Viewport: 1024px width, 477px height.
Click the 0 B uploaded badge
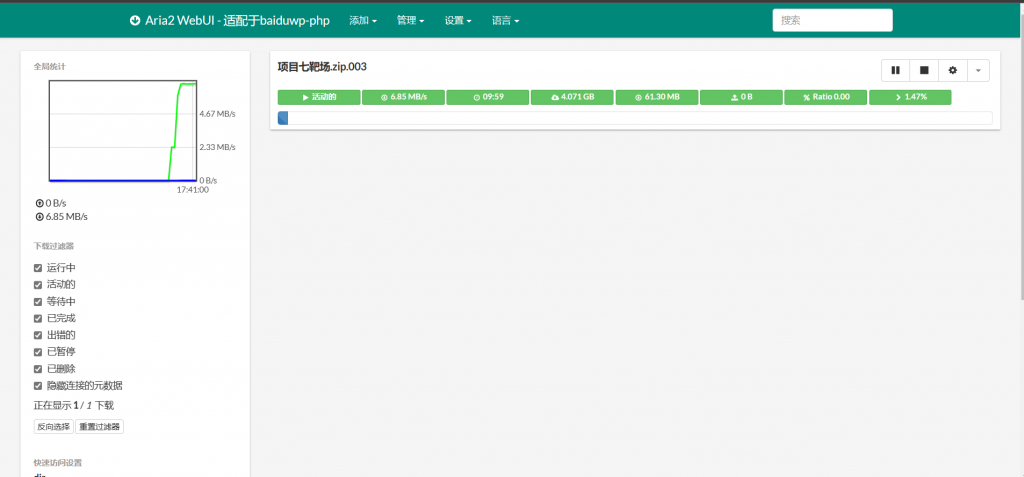(x=741, y=97)
